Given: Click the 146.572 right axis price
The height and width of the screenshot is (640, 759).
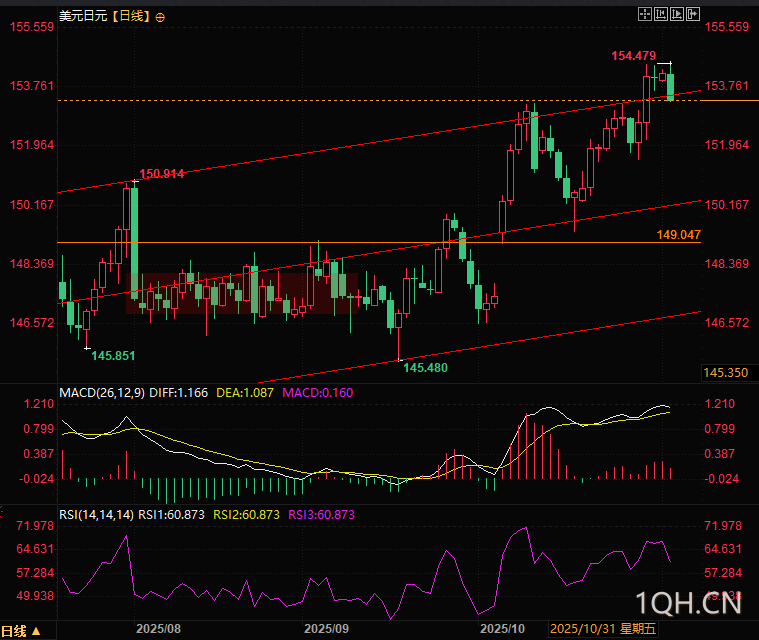Looking at the screenshot, I should pyautogui.click(x=727, y=322).
